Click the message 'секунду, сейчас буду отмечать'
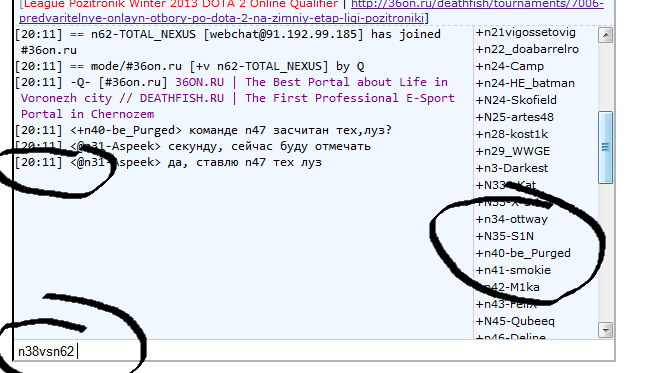647x373 pixels. [269, 146]
